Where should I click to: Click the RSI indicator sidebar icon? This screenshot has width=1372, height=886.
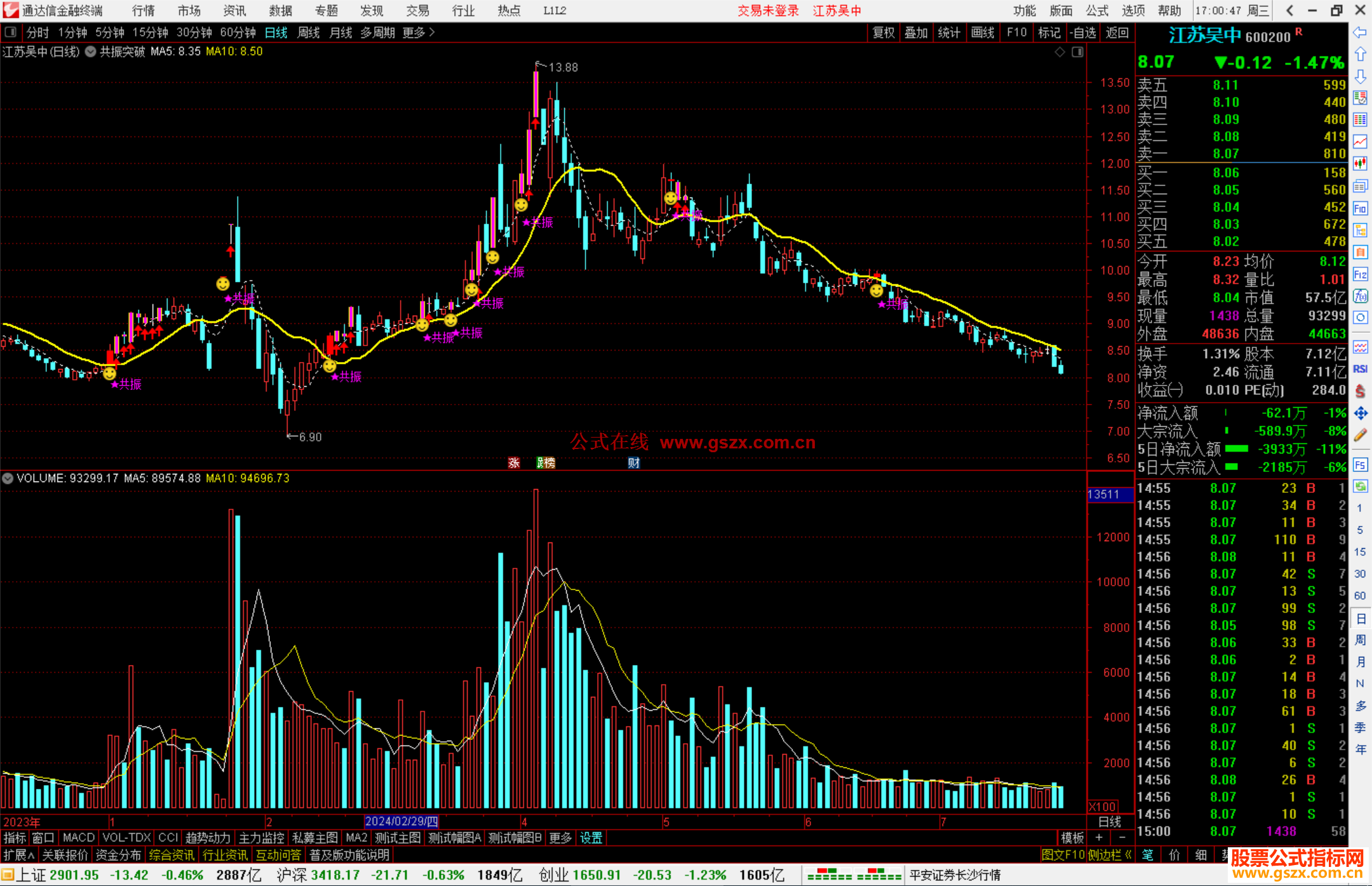pyautogui.click(x=1360, y=369)
